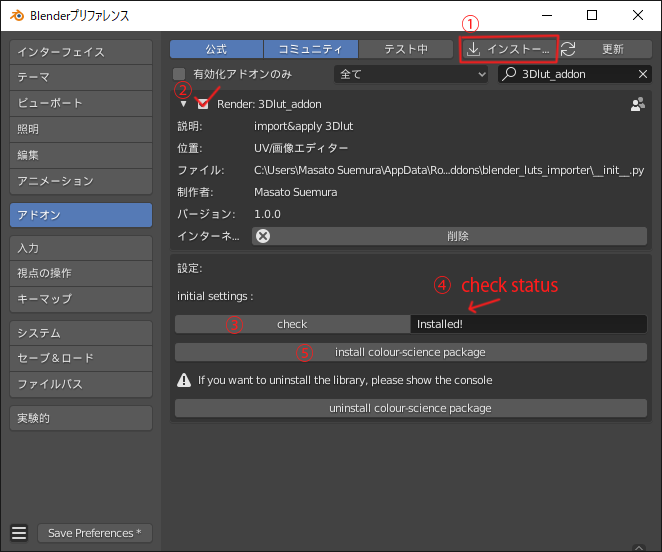Click the 更新 refresh button
This screenshot has width=662, height=552.
(x=606, y=49)
